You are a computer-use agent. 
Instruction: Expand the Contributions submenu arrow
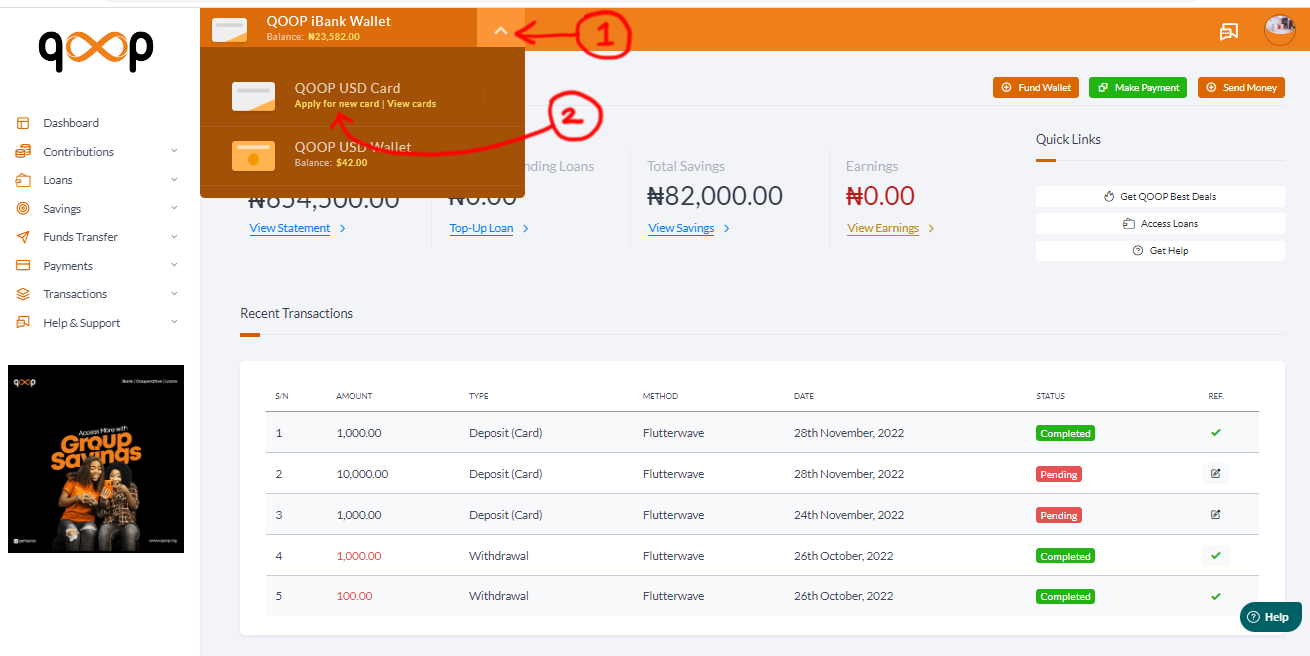(174, 152)
